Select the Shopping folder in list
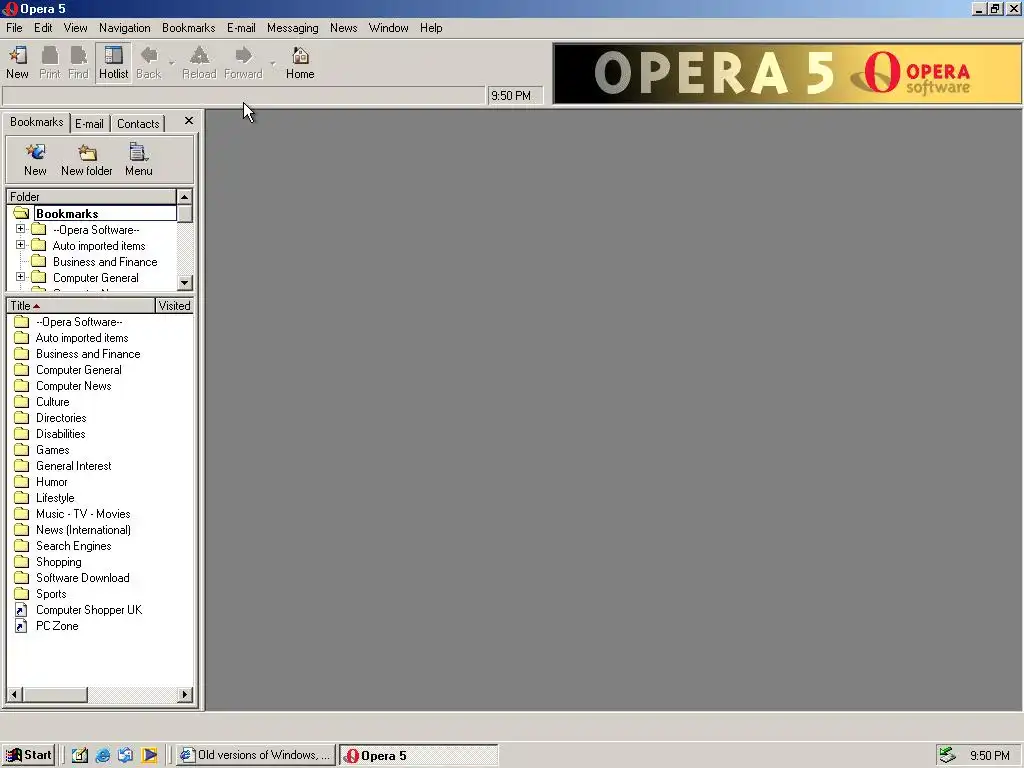 tap(58, 562)
